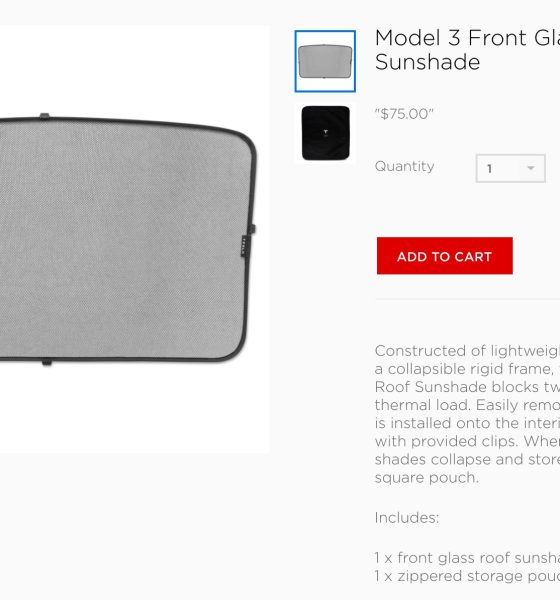
Task: Click the Includes: heading text
Action: (407, 518)
